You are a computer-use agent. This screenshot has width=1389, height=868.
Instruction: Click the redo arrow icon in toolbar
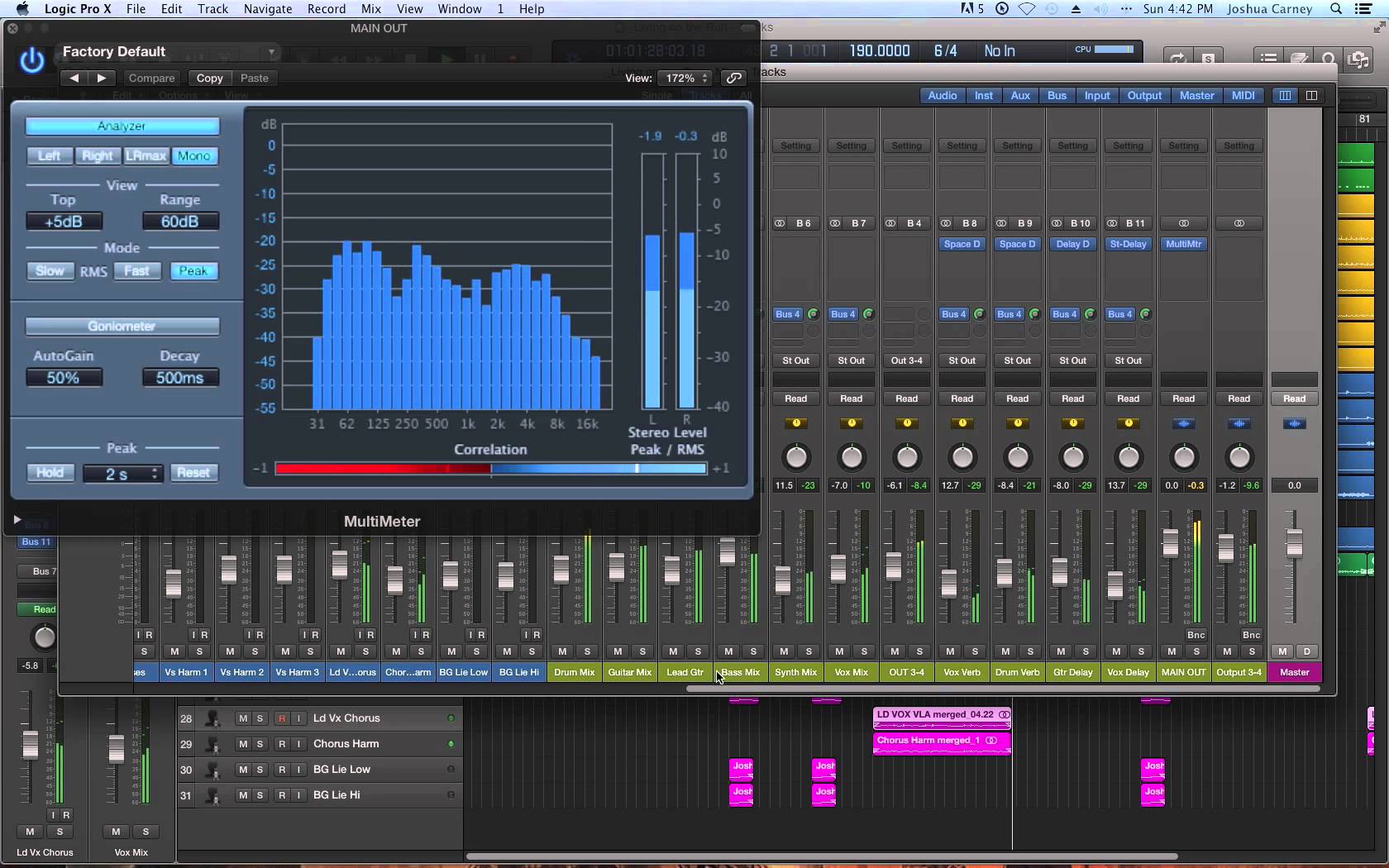pos(1177,58)
